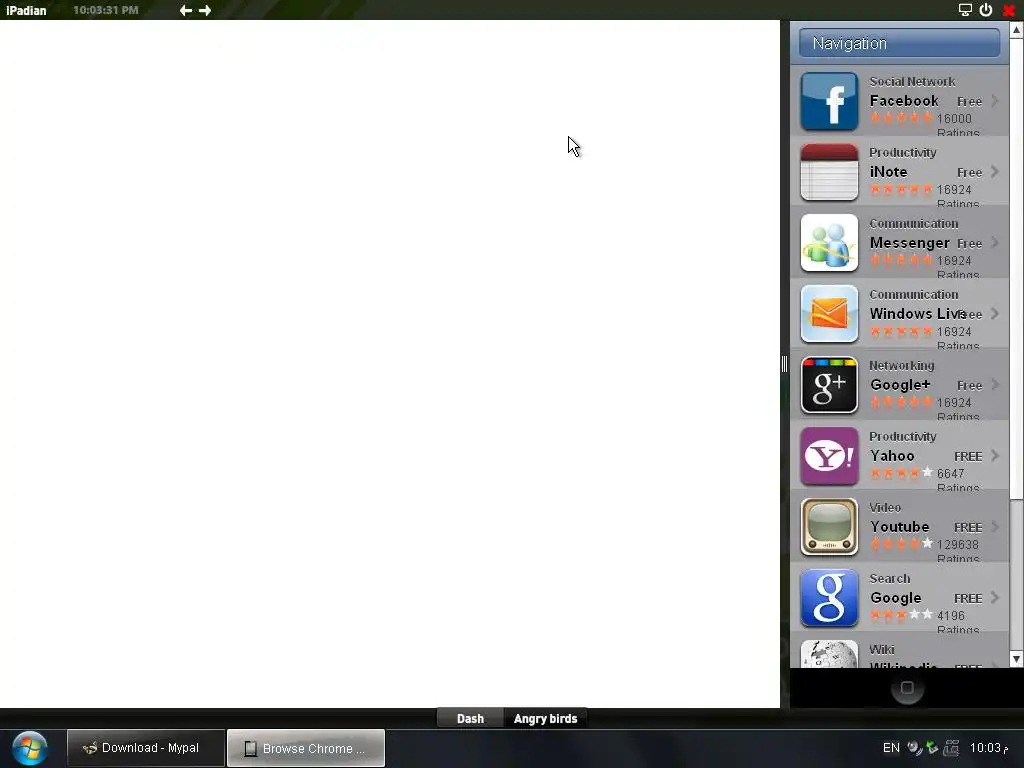Click the Yahoo star rating

(901, 473)
